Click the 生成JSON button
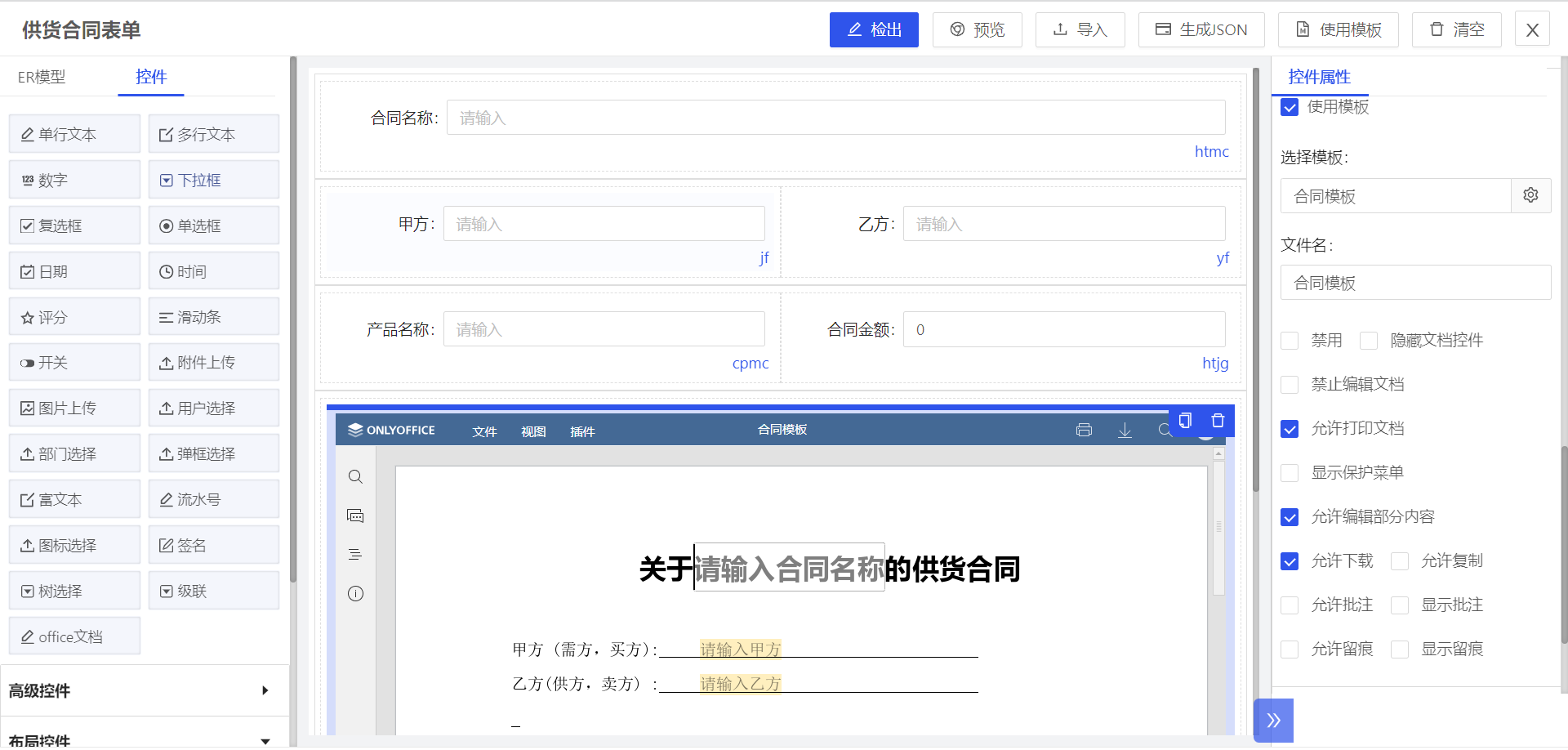Viewport: 1568px width, 750px height. click(x=1200, y=29)
